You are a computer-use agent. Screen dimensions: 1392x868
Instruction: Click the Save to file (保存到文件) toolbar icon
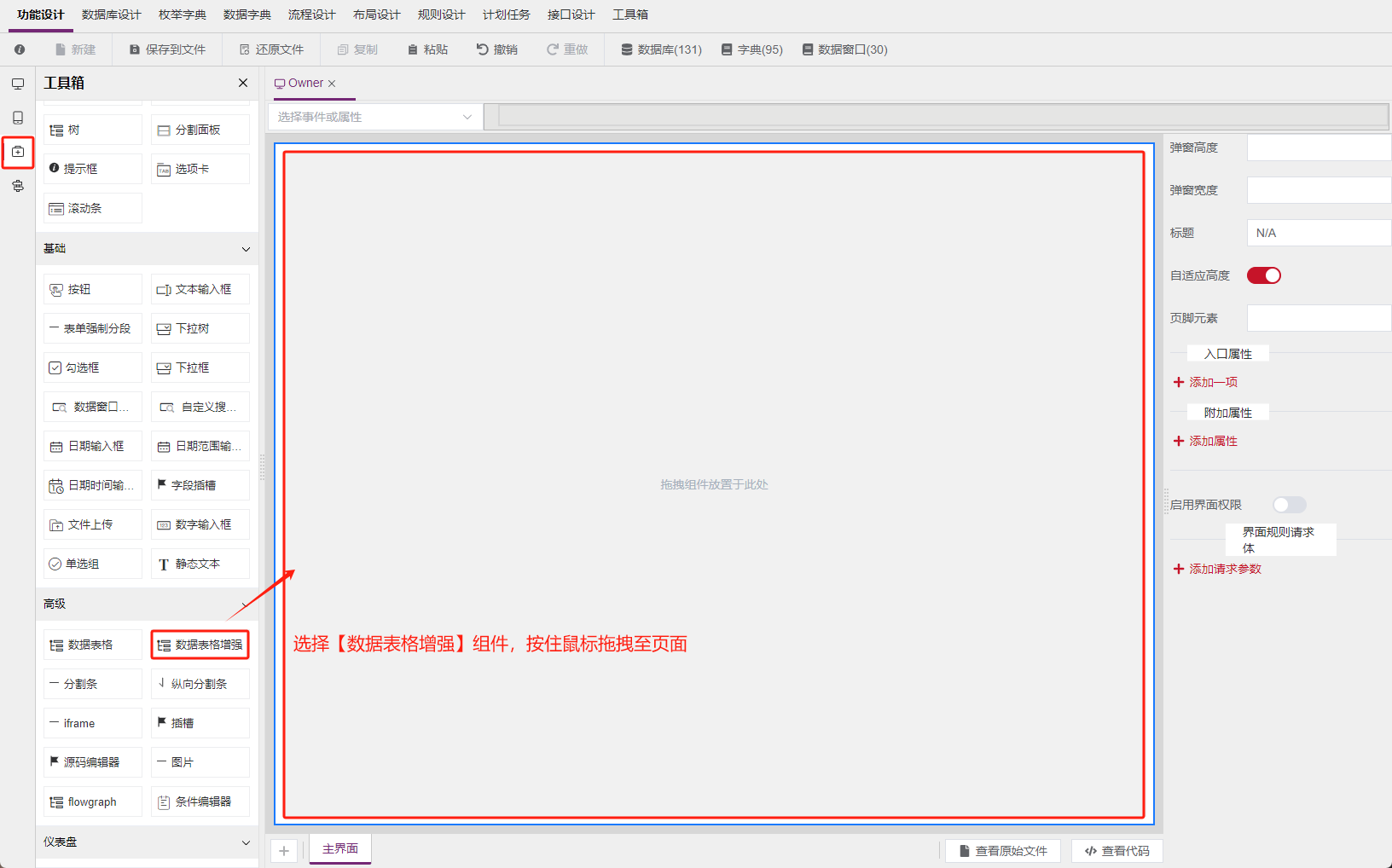click(135, 49)
